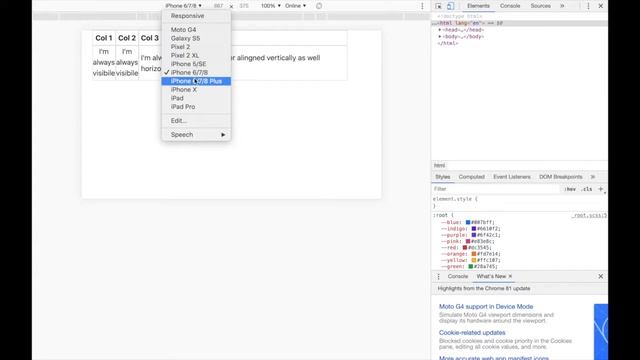Show more Styles pane tabs chevron
640x360 pixels.
[x=593, y=177]
